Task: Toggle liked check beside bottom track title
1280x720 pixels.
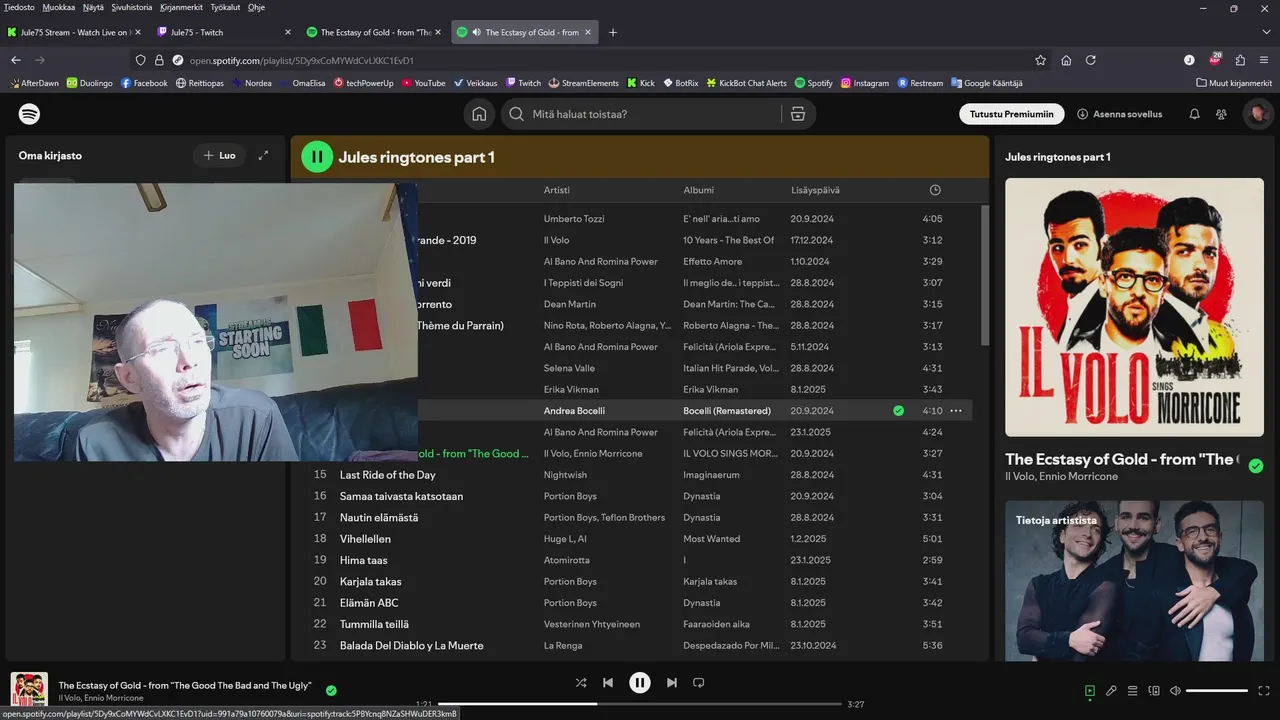Action: click(x=331, y=690)
